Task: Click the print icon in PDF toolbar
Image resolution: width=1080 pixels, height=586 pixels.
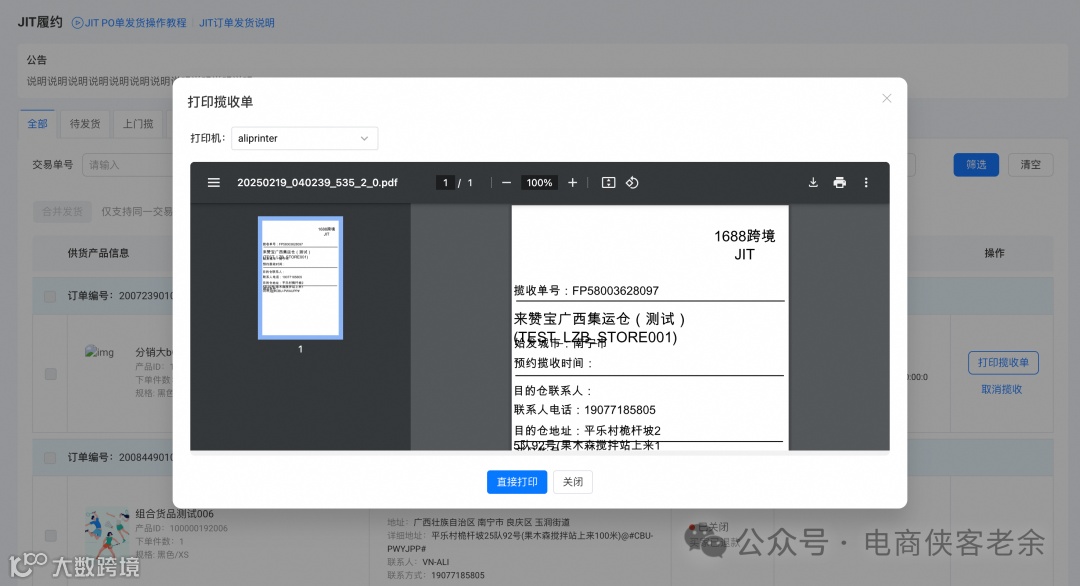Action: (x=840, y=182)
